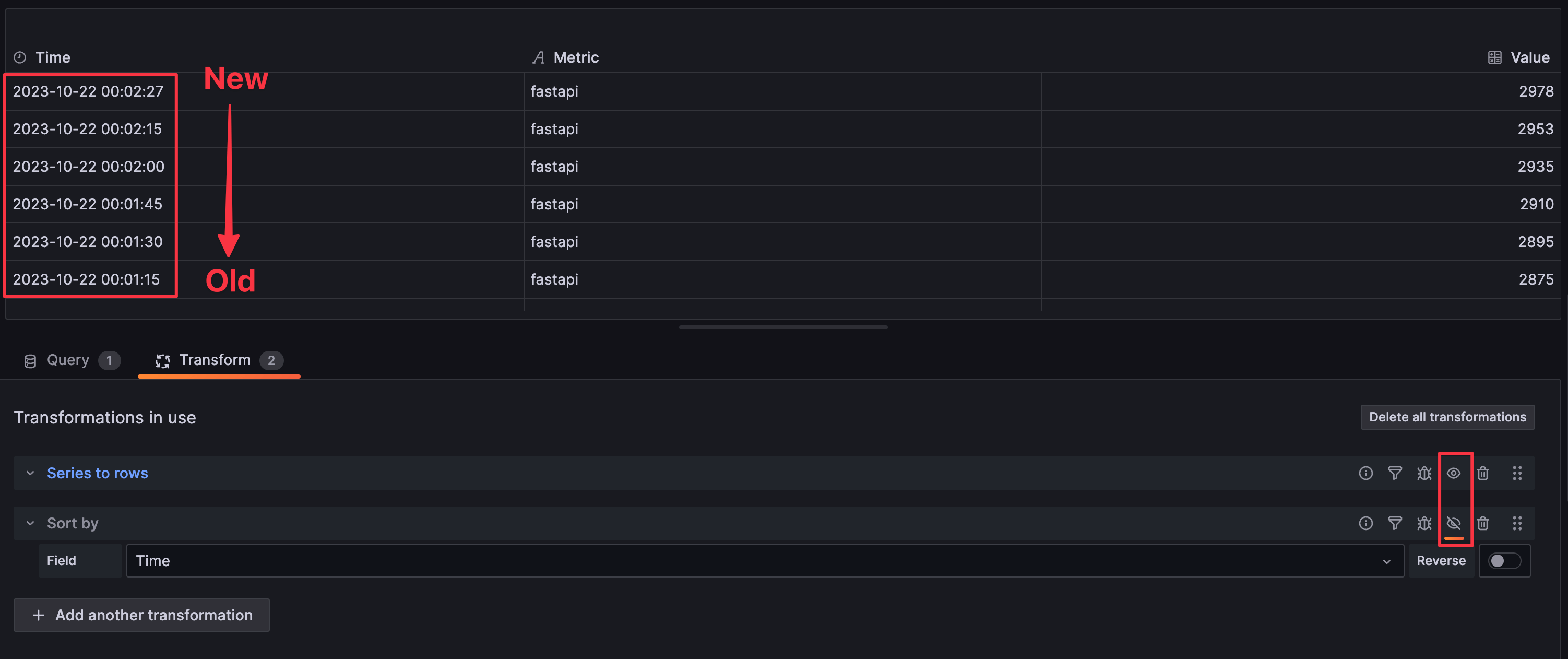
Task: Click drag handle on Sort by row
Action: (x=1517, y=523)
